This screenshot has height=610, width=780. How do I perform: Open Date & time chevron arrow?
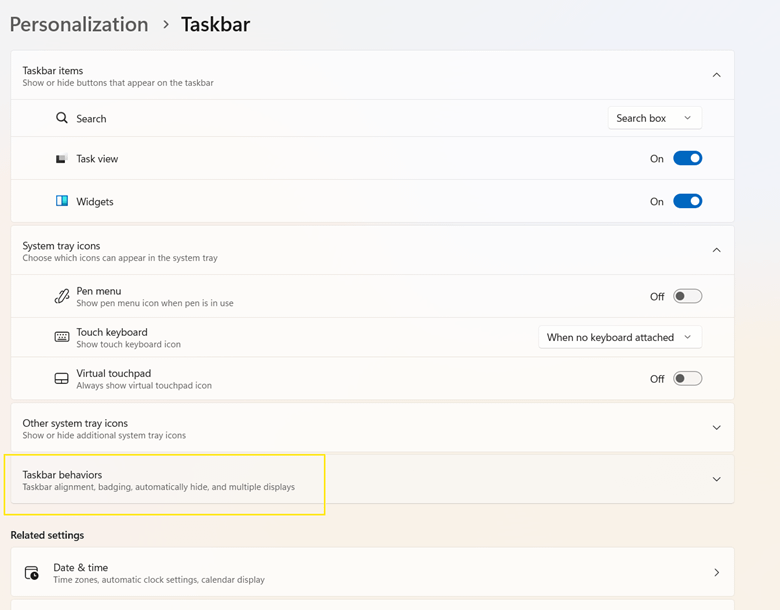tap(716, 573)
